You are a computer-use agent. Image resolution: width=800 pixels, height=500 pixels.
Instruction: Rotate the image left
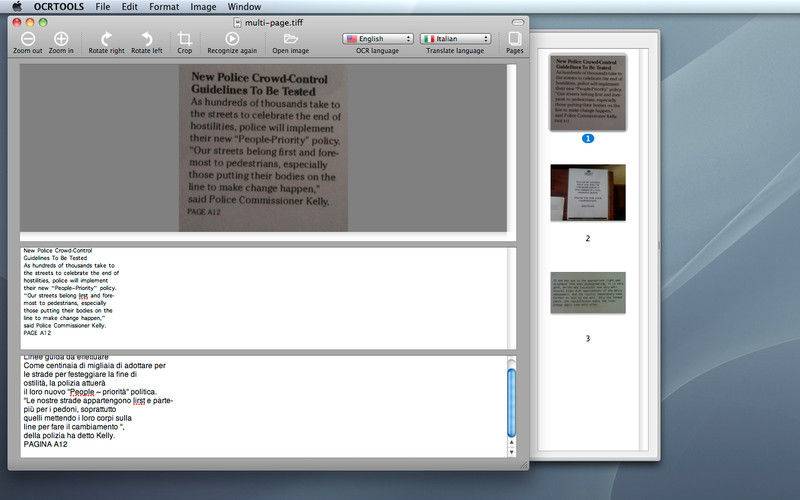(x=146, y=39)
